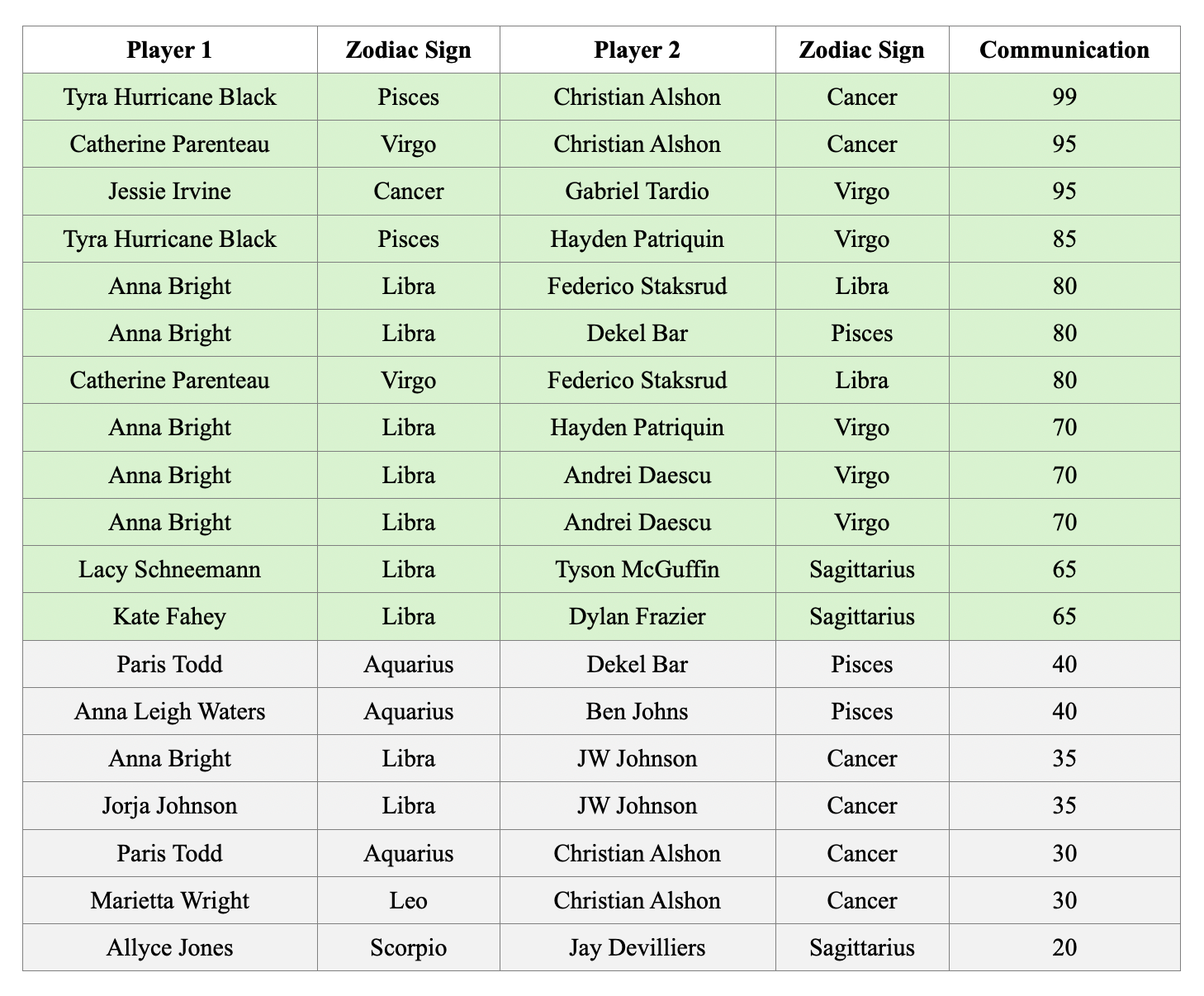1204x996 pixels.
Task: Select the Gabriel Tardio cell
Action: [637, 192]
